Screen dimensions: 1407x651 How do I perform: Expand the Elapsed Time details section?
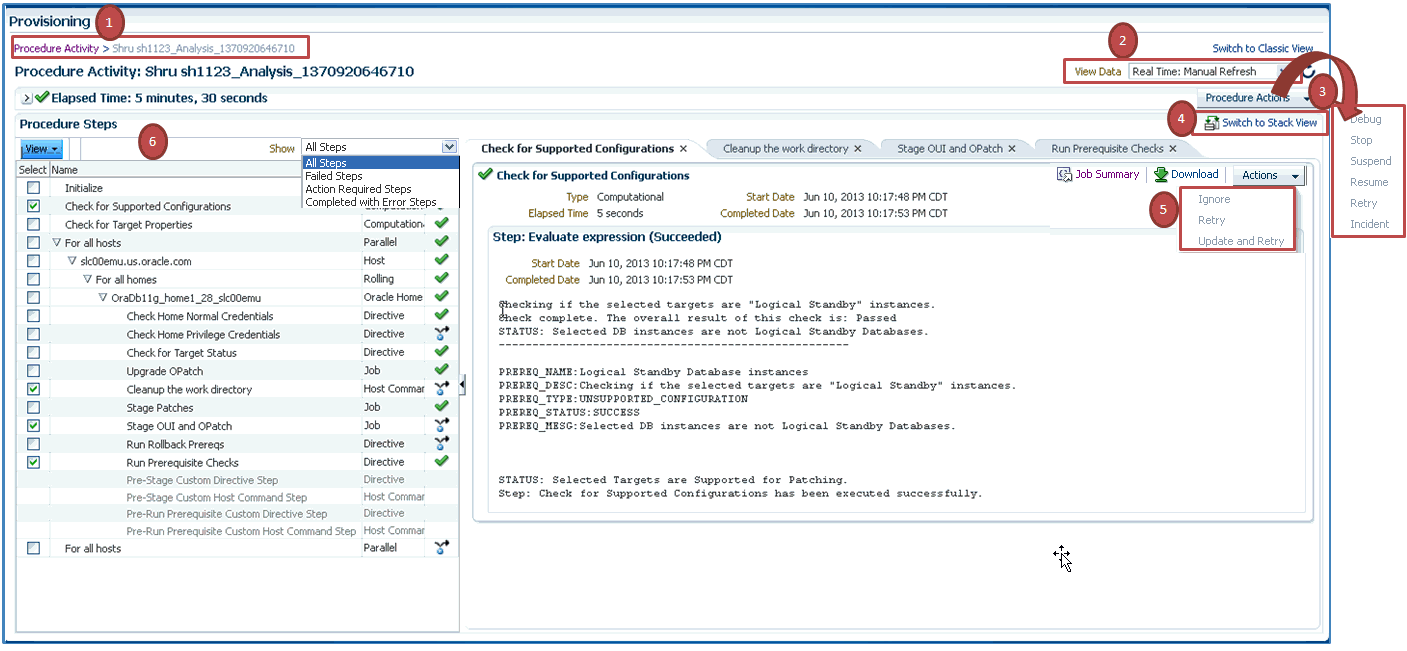click(27, 98)
